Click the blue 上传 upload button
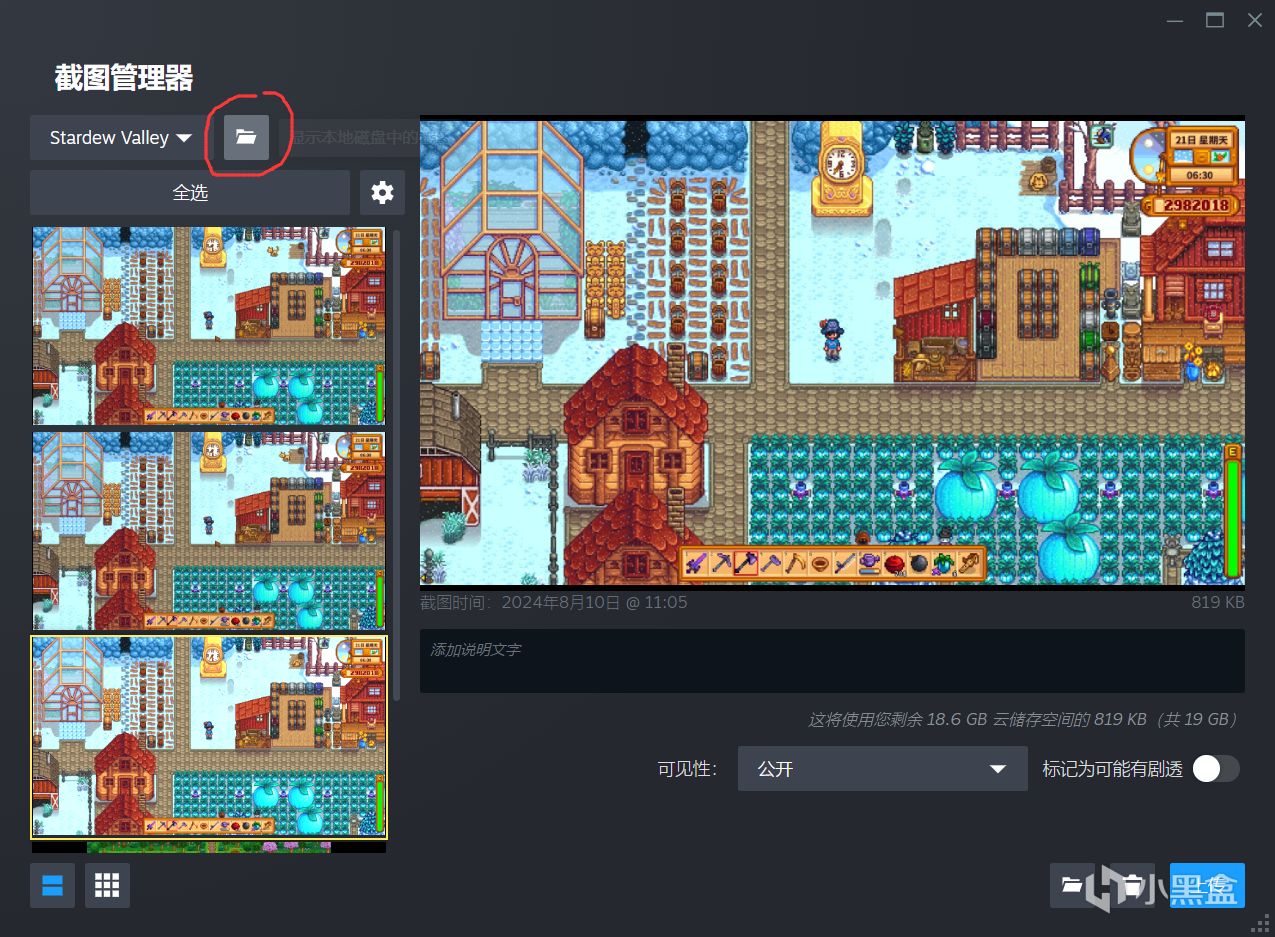Image resolution: width=1275 pixels, height=937 pixels. [x=1207, y=885]
